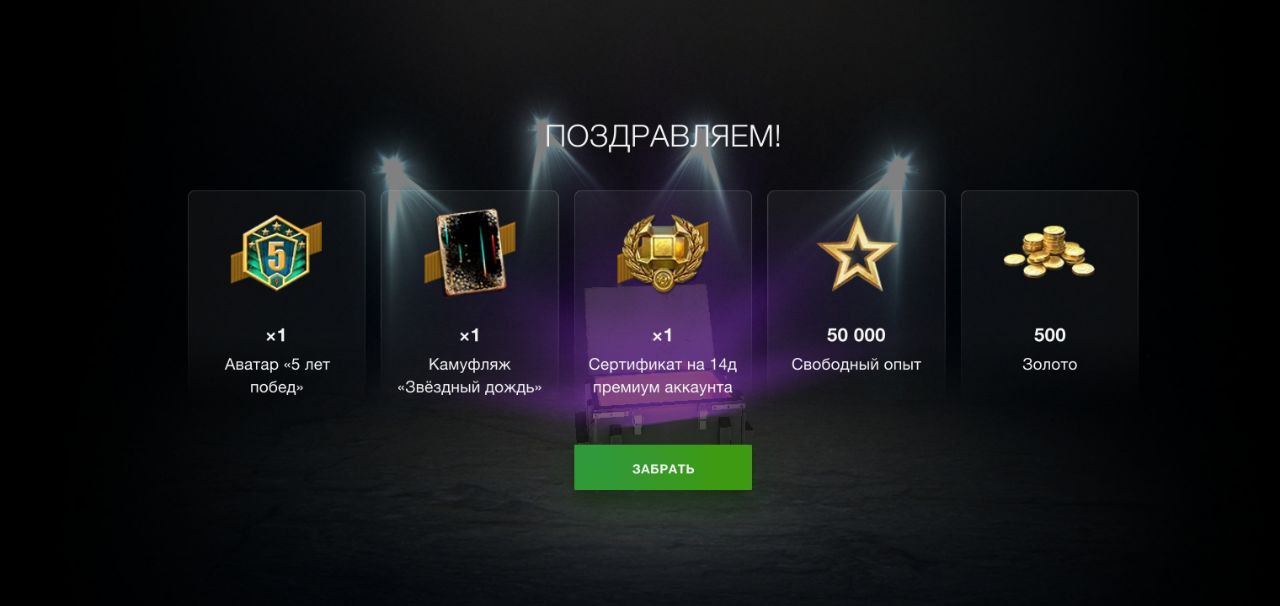Click the Камуфляж «Звёздный дождь» label
Viewport: 1280px width, 606px height.
pos(469,376)
